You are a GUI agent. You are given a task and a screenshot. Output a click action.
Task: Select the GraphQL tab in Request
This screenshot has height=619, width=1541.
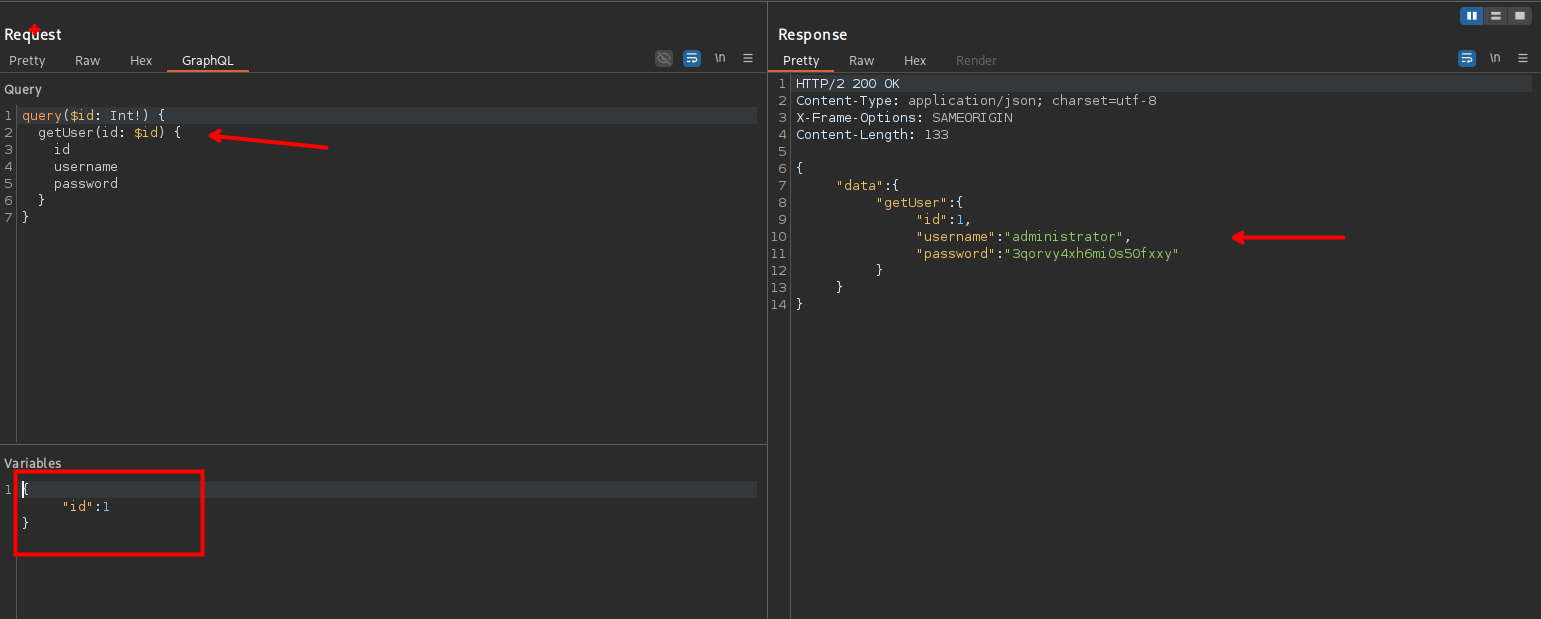tap(207, 61)
